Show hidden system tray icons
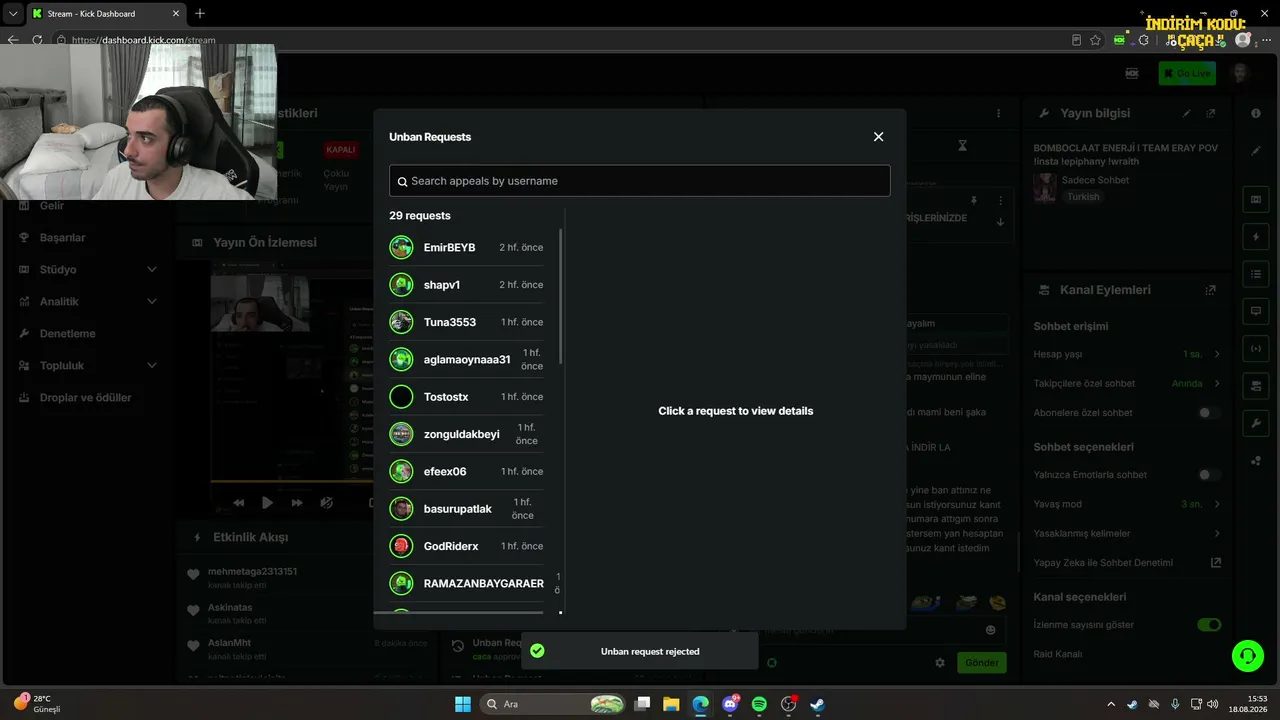 (1111, 704)
